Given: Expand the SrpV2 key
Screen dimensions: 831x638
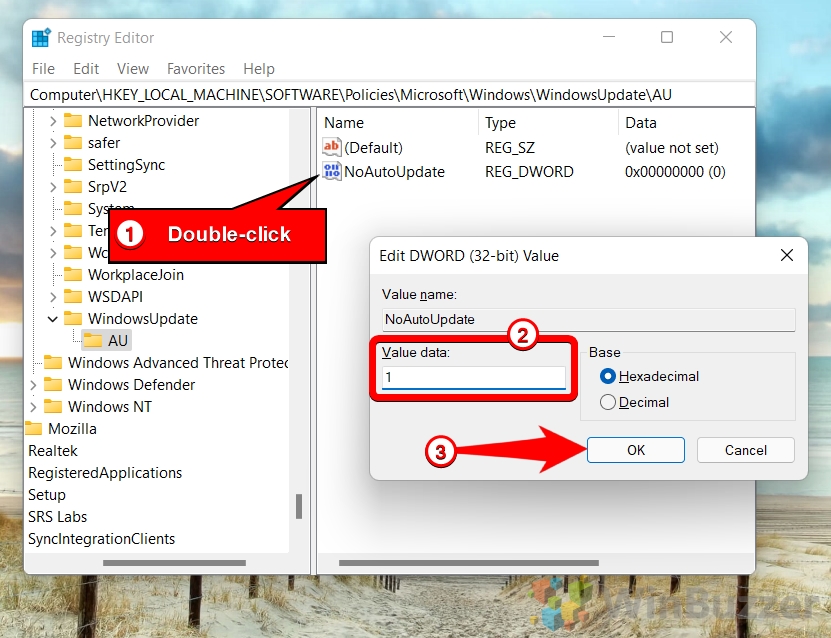Looking at the screenshot, I should pyautogui.click(x=53, y=187).
